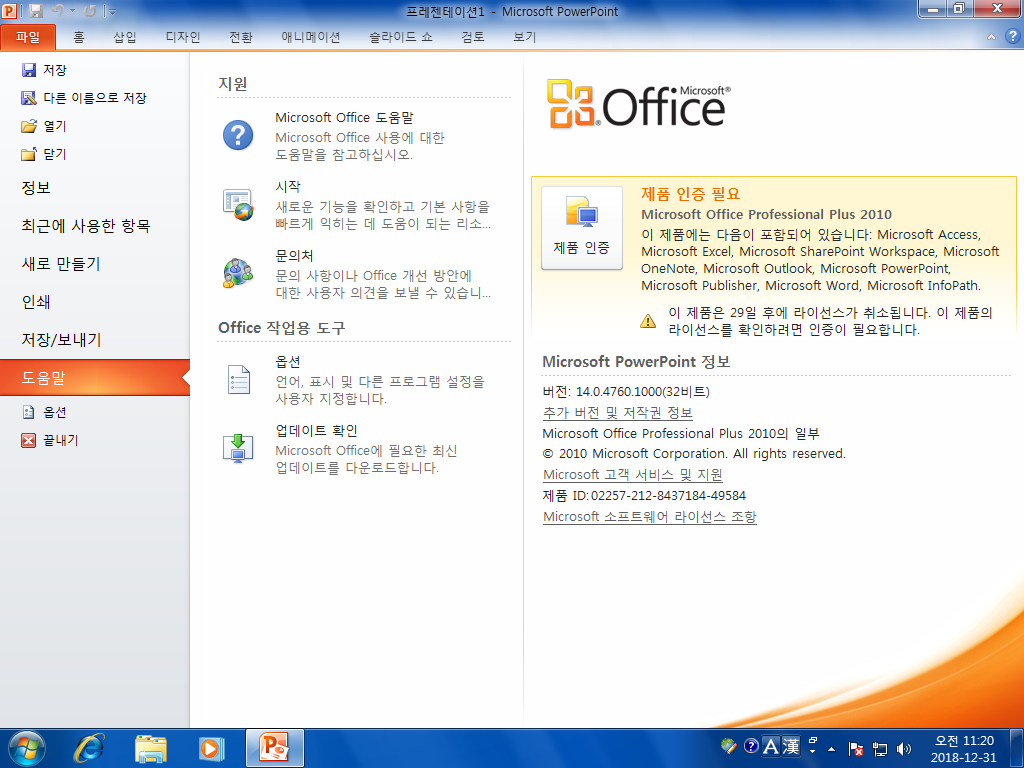Click the Save As (다른 이름으로 저장) icon
Image resolution: width=1024 pixels, height=768 pixels.
[x=29, y=98]
